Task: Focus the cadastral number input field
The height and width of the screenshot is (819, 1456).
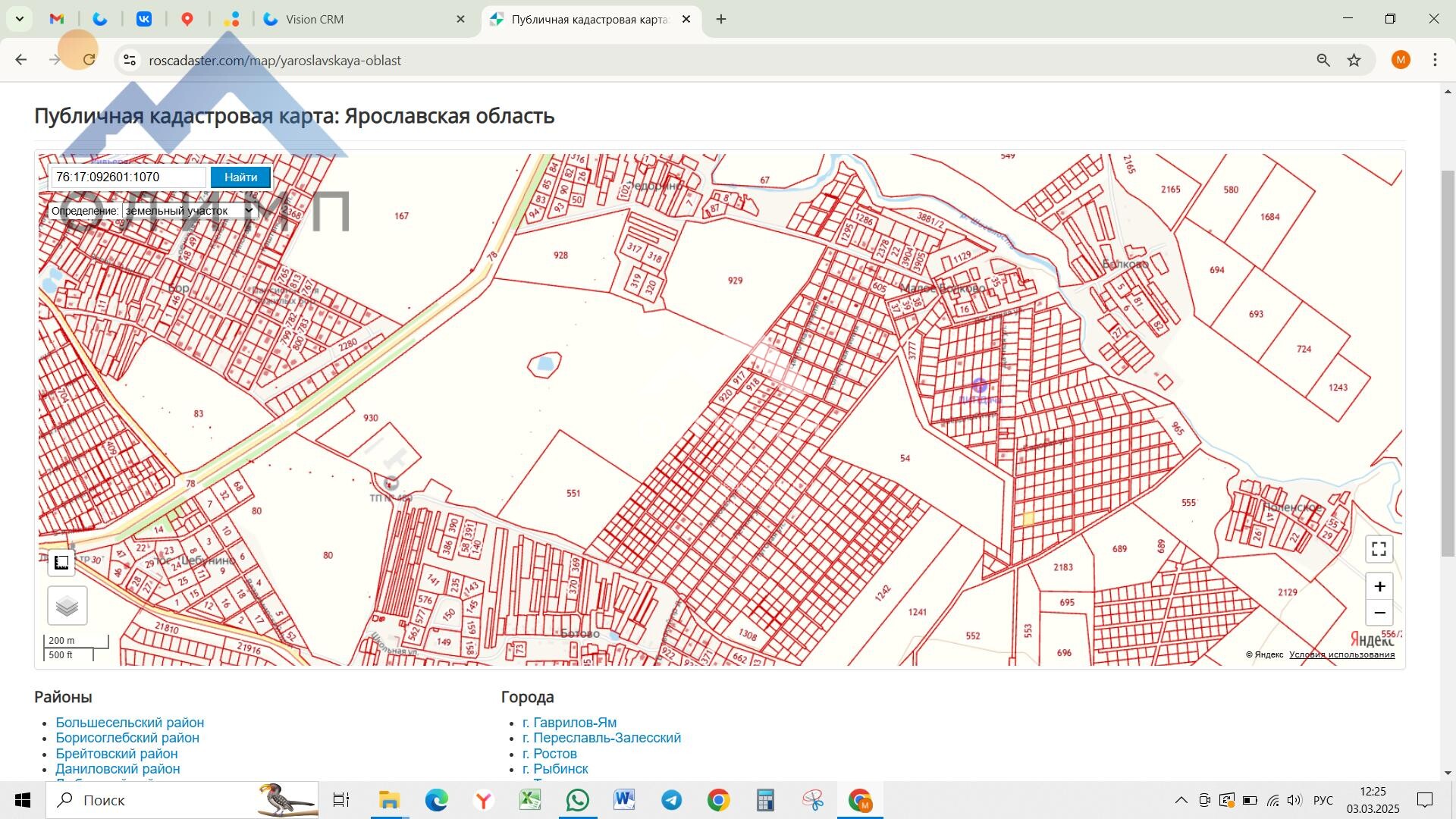Action: coord(127,177)
